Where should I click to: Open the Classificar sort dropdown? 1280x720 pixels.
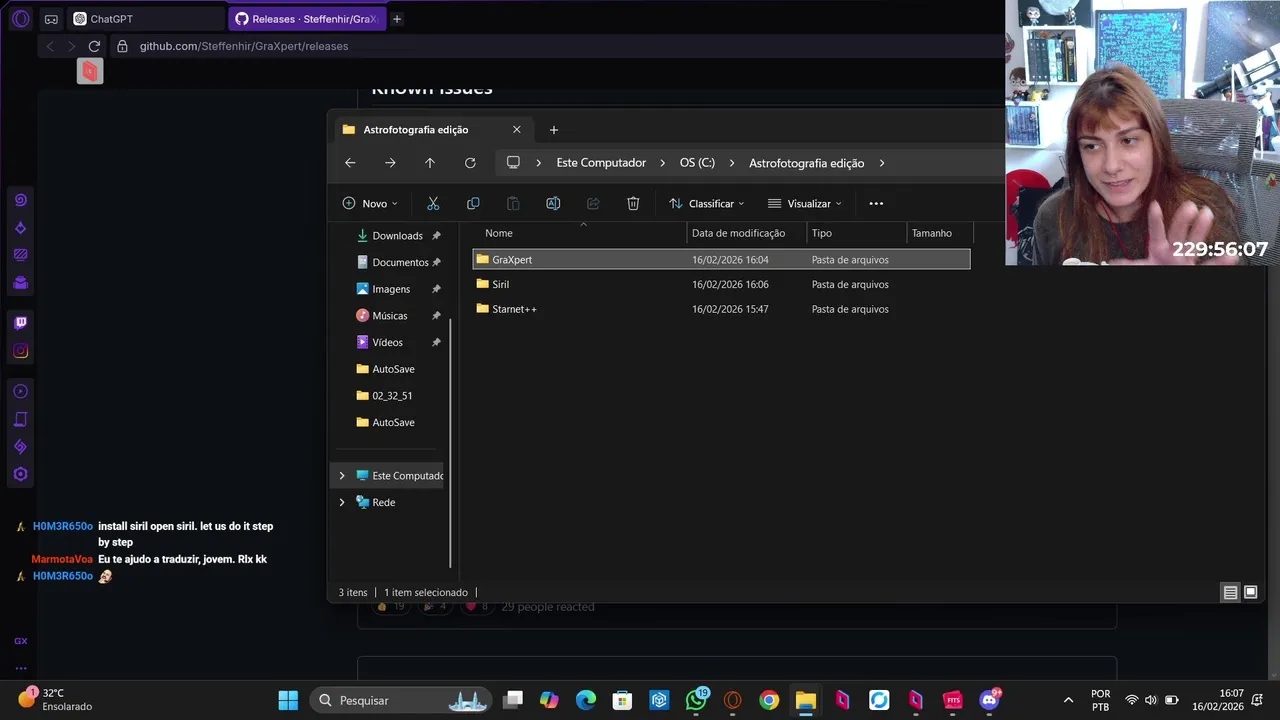707,203
